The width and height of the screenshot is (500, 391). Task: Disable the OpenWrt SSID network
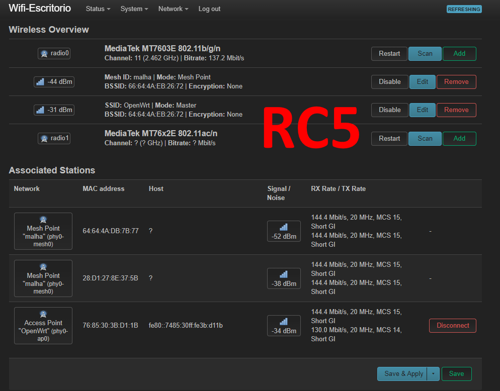[x=389, y=110]
